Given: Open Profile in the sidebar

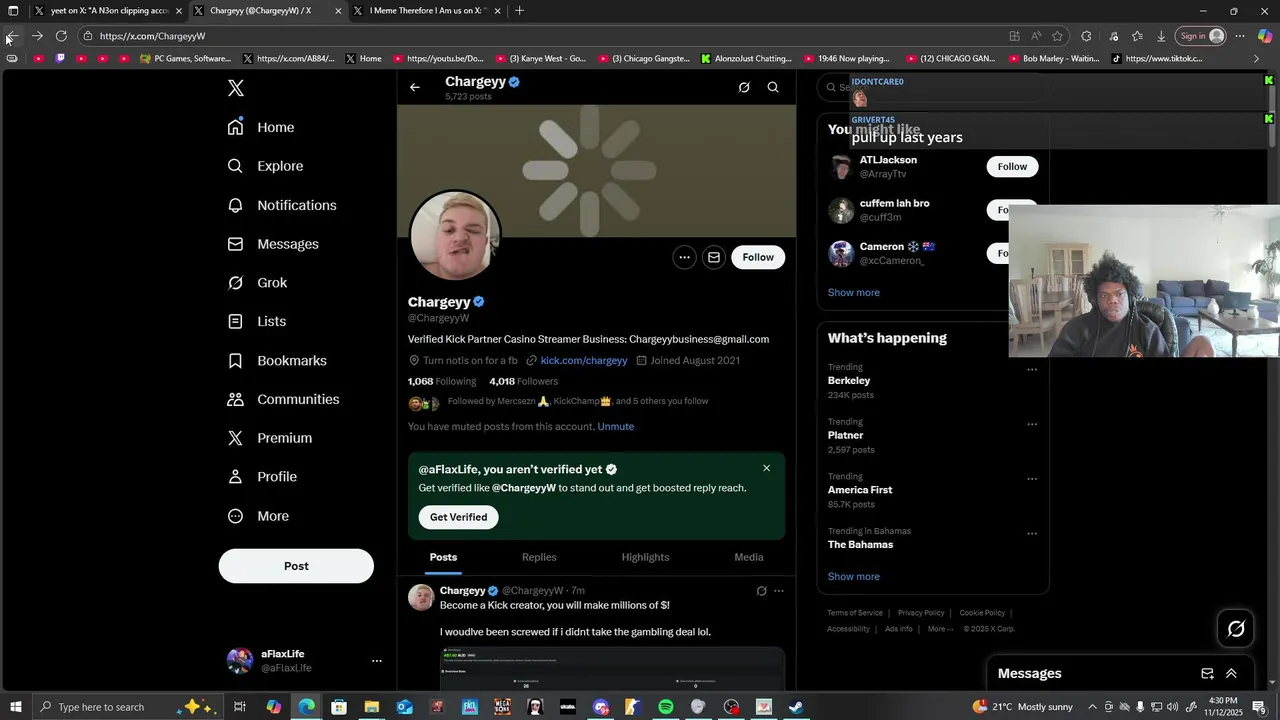Looking at the screenshot, I should pos(262,477).
